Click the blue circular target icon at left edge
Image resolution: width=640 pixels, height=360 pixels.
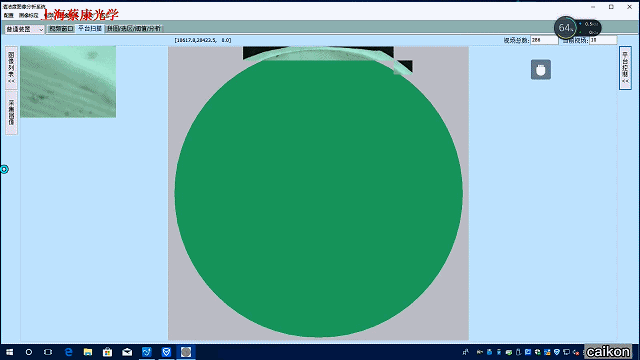click(4, 169)
